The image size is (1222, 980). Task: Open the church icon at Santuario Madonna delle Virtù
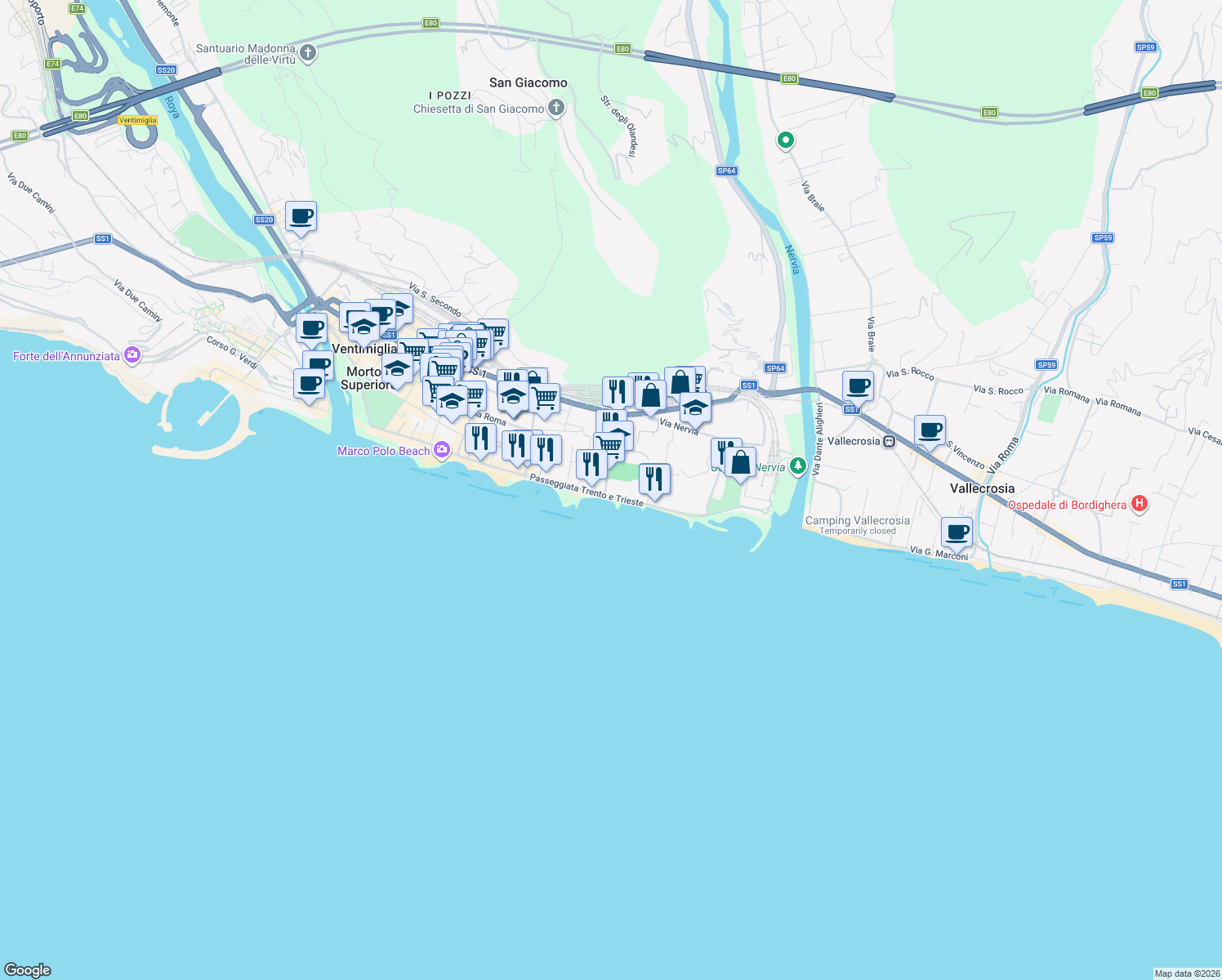tap(307, 51)
